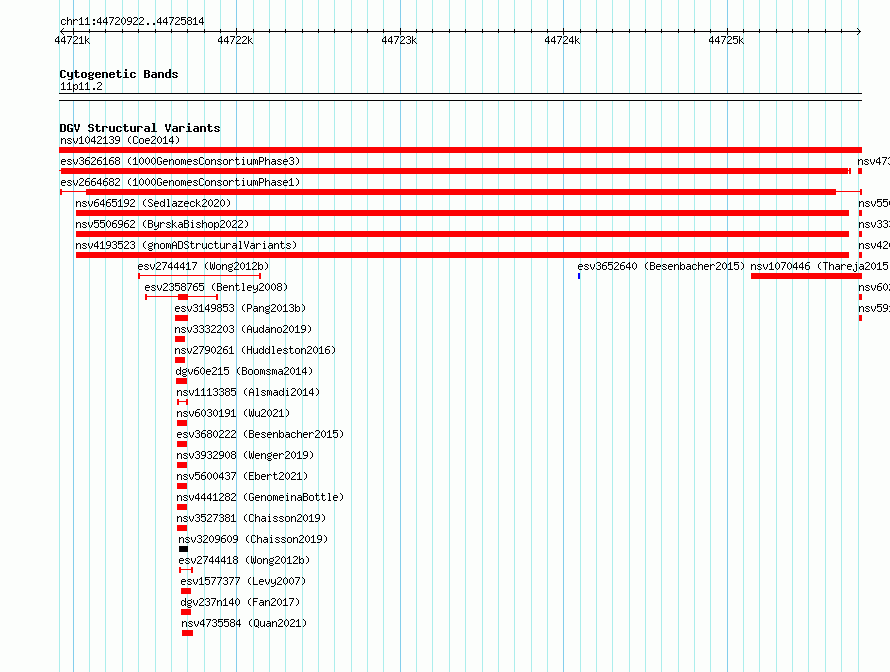
Task: Click nsv5506962 (ByrskaBishop2022) label
Action: click(162, 224)
